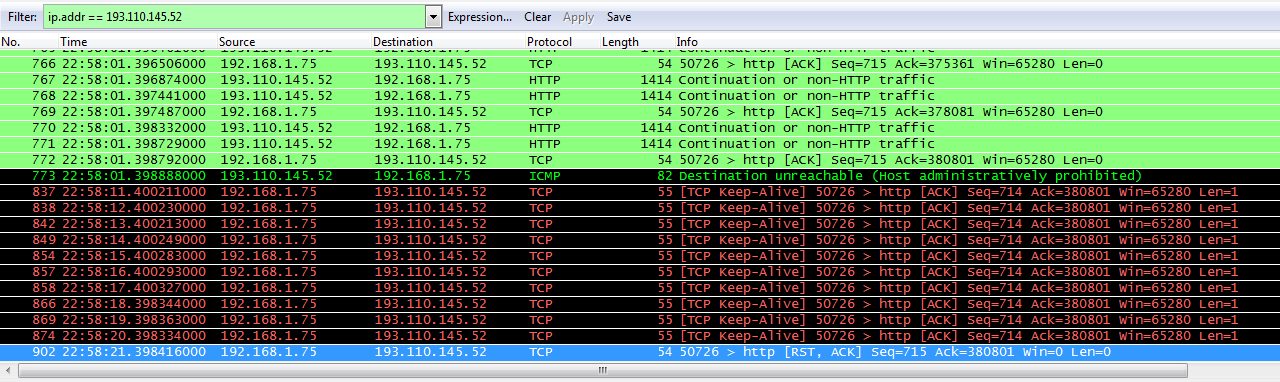Image resolution: width=1280 pixels, height=382 pixels.
Task: Open the Expression... filter builder
Action: (480, 17)
